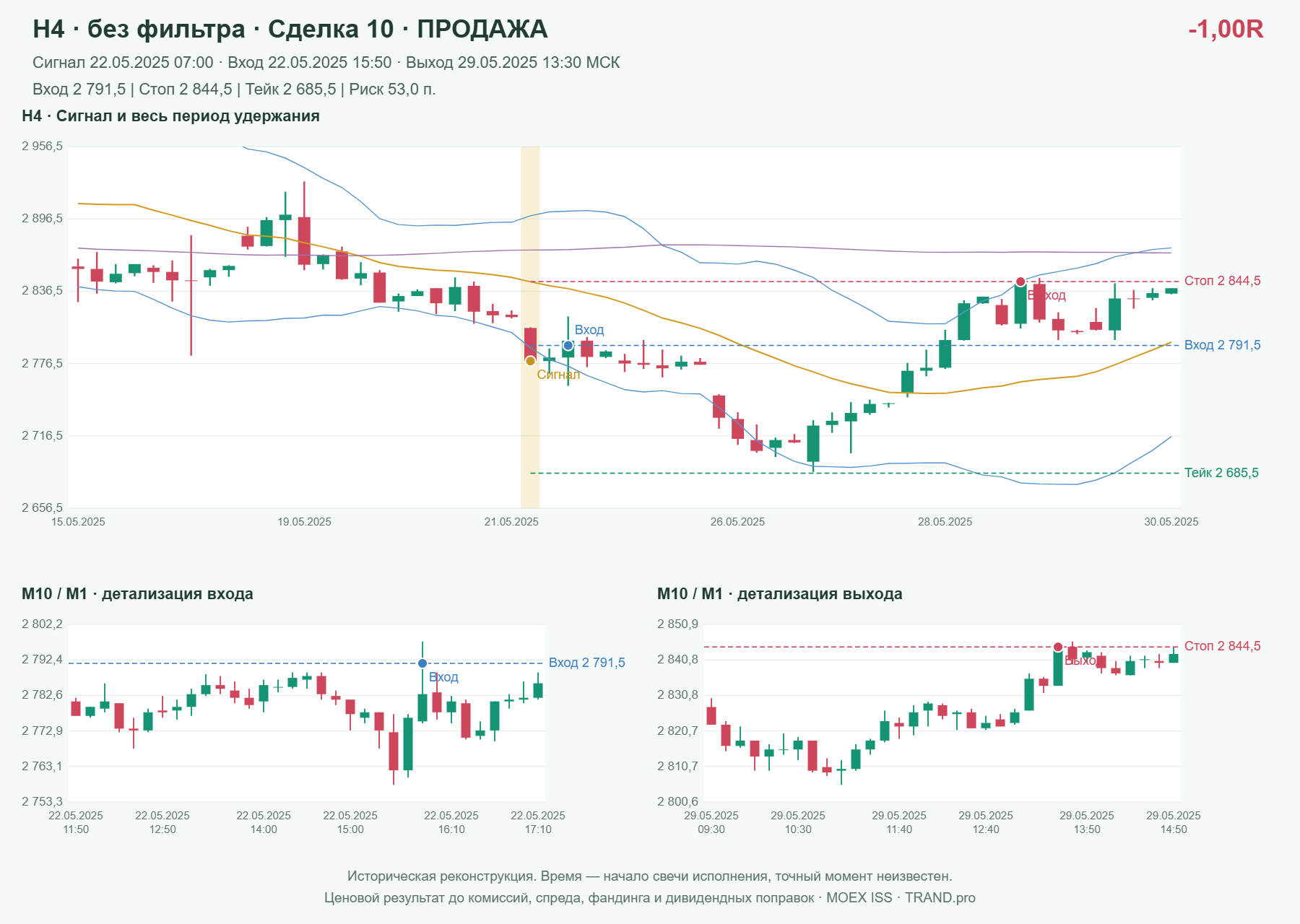The image size is (1300, 924).
Task: Click the 2 850,9 axis label in exit chart
Action: 677,624
